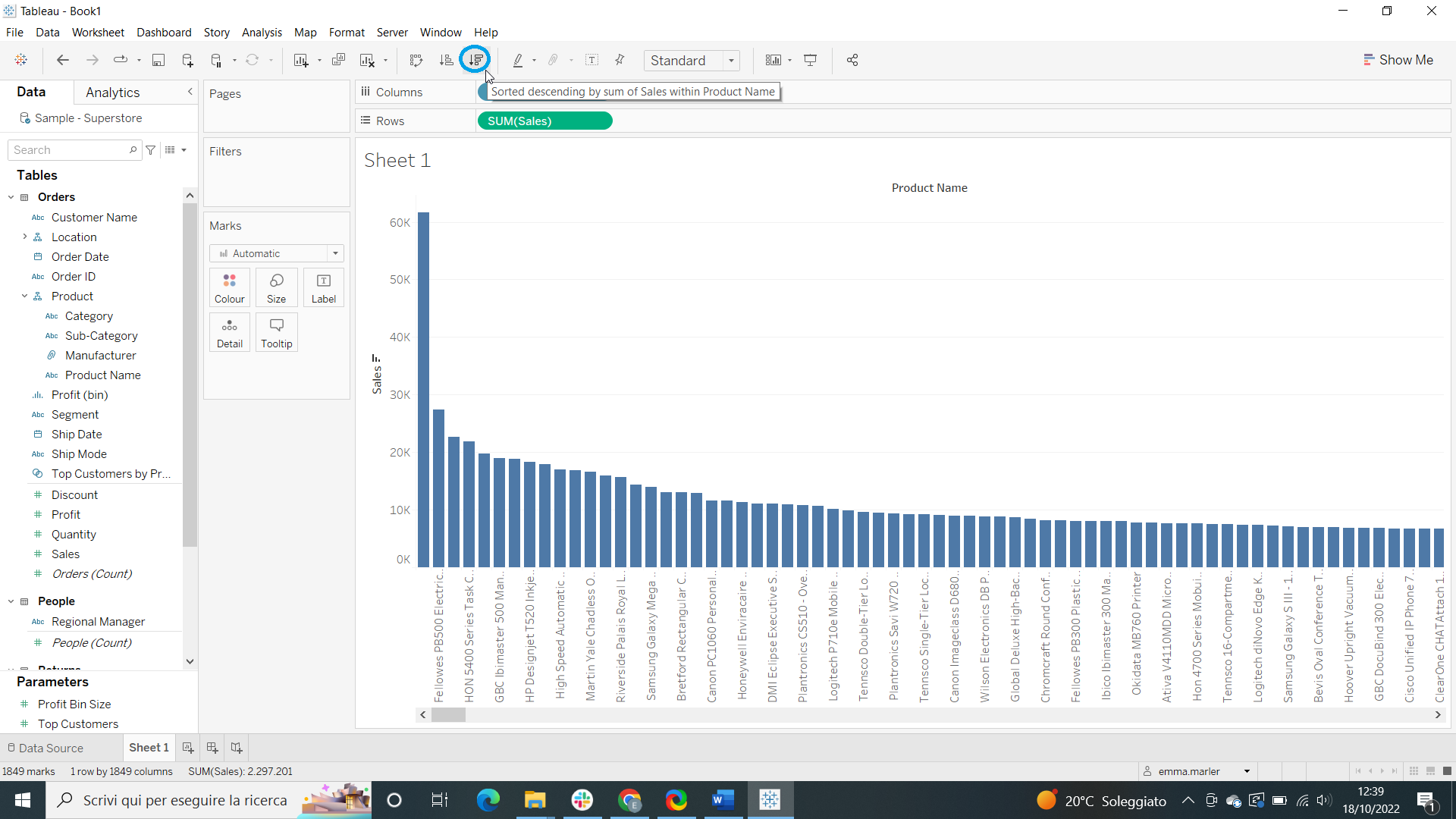The height and width of the screenshot is (819, 1456).
Task: Open File Explorer from the taskbar
Action: (x=535, y=799)
